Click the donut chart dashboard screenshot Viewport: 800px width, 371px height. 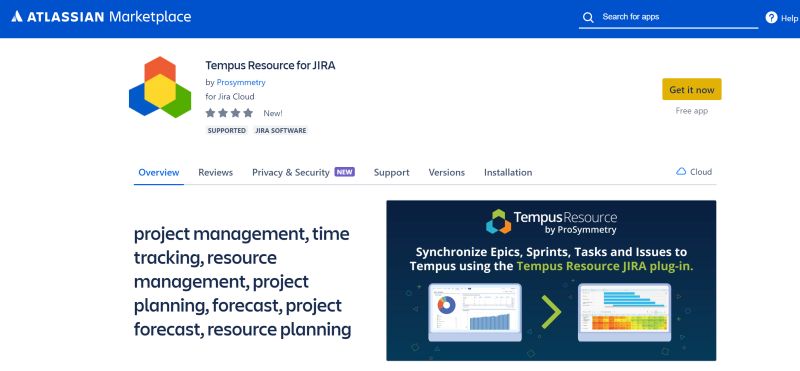[x=475, y=311]
